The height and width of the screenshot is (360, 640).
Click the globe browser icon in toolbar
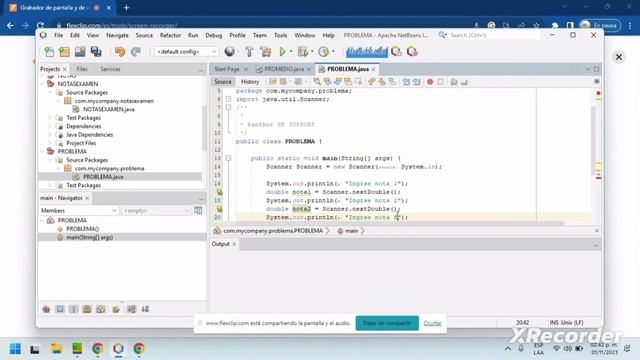coord(230,51)
